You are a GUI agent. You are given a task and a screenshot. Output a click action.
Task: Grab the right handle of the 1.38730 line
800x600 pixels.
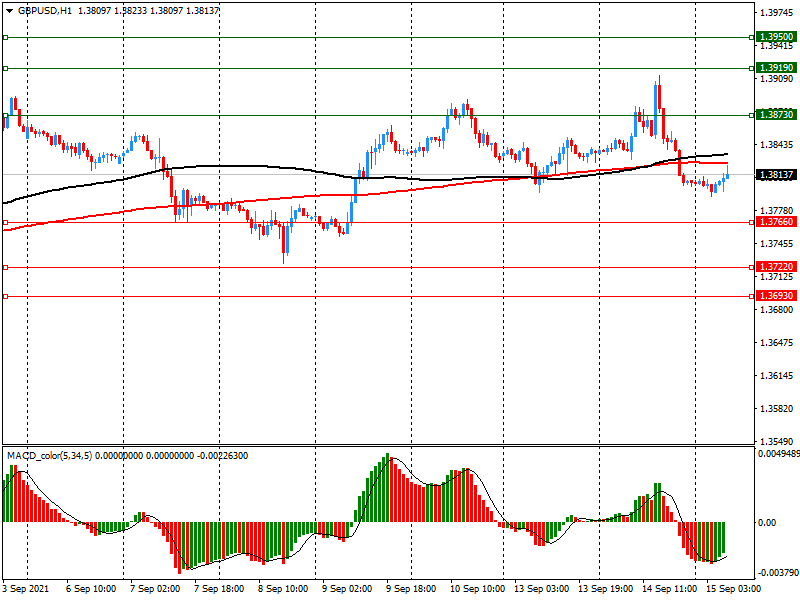click(x=752, y=115)
